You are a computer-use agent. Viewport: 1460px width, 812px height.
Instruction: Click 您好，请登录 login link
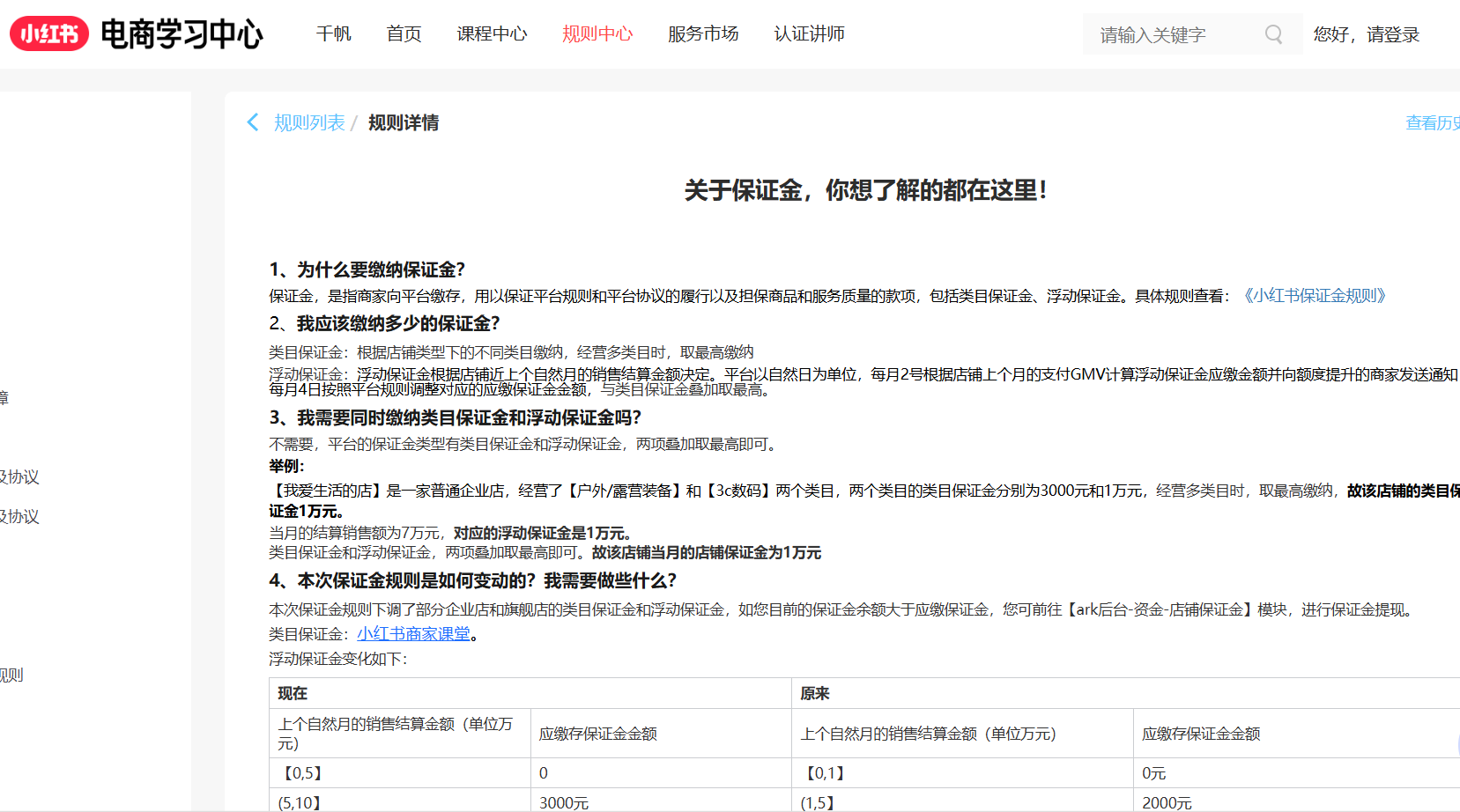[1367, 34]
